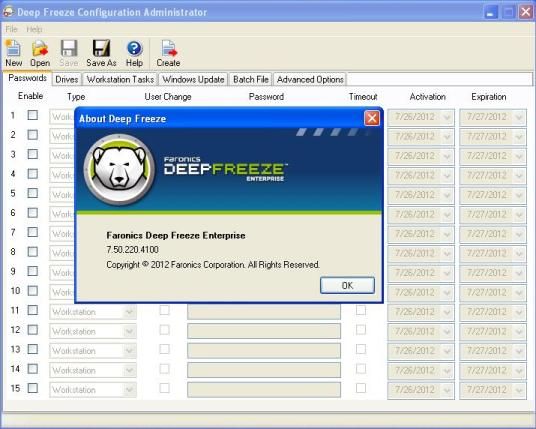Viewport: 536px width, 429px height.
Task: Open Activation date dropdown on row 6
Action: point(447,215)
